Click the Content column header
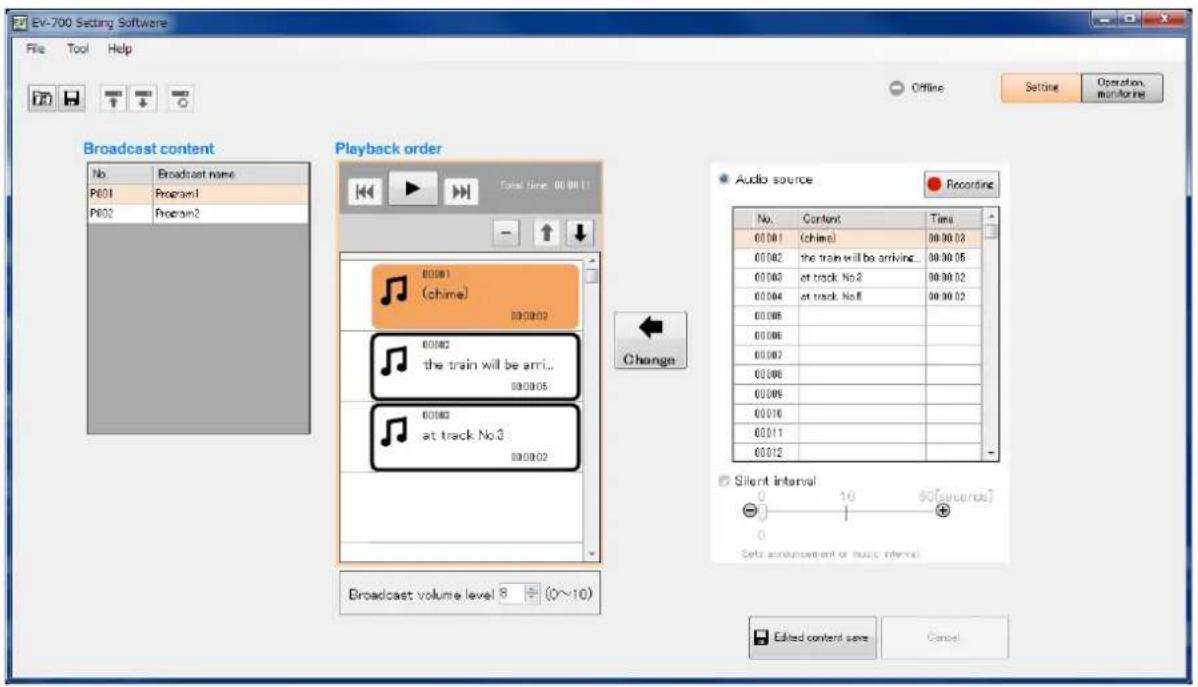The image size is (1198, 687). (x=862, y=219)
